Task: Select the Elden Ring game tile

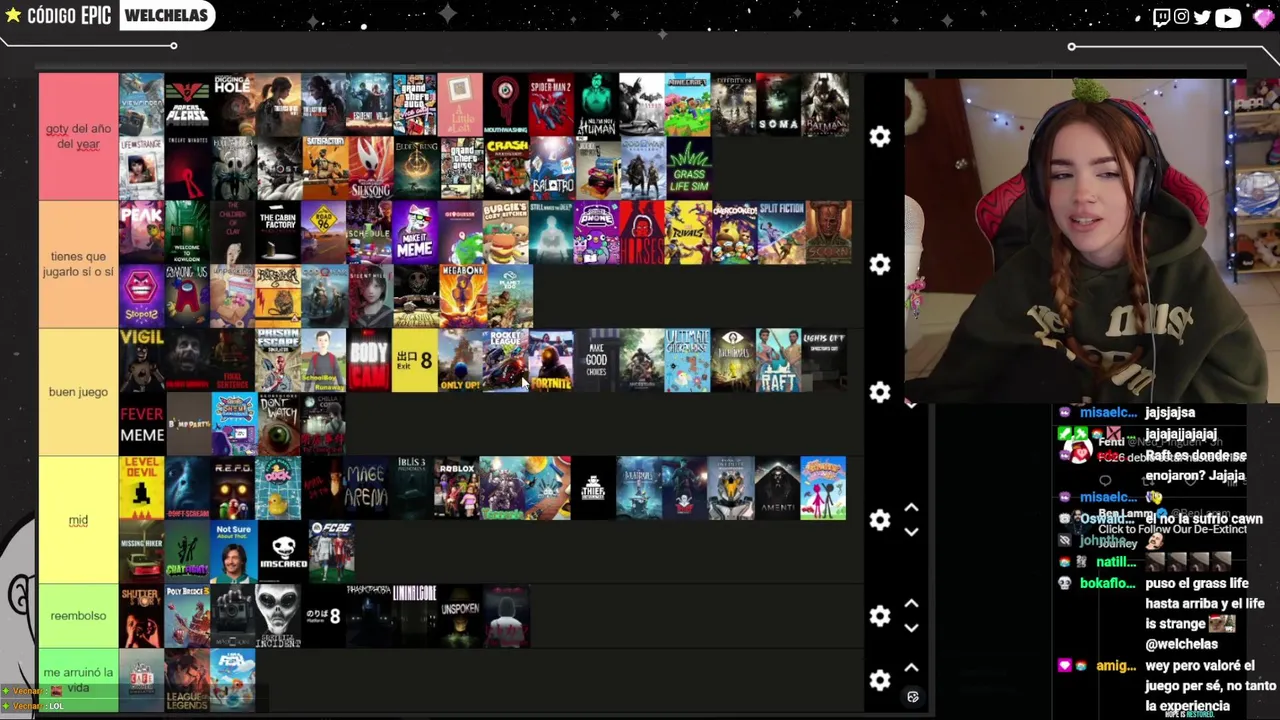Action: [x=415, y=168]
